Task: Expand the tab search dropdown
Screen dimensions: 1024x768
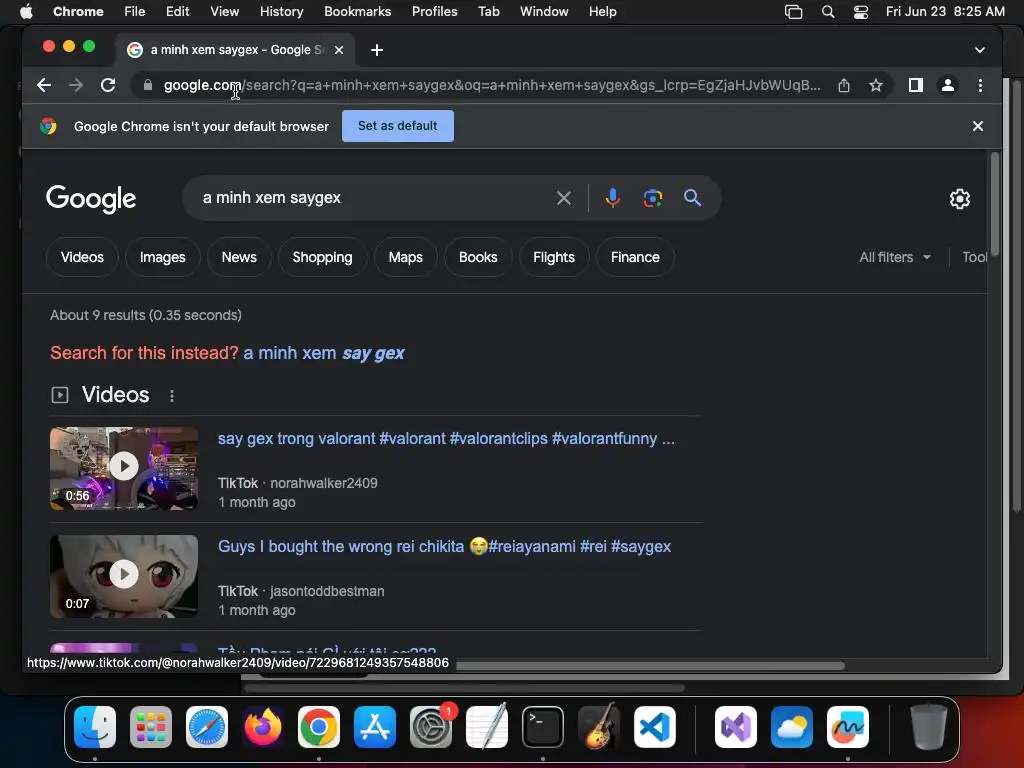Action: click(980, 50)
